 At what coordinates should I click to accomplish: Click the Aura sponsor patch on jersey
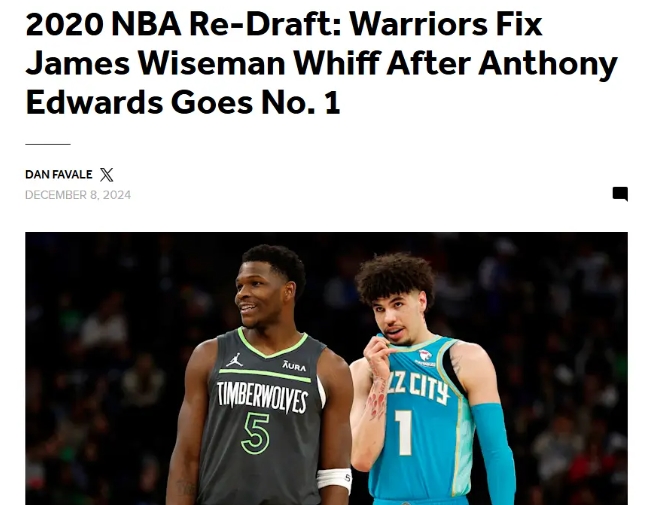coord(294,366)
